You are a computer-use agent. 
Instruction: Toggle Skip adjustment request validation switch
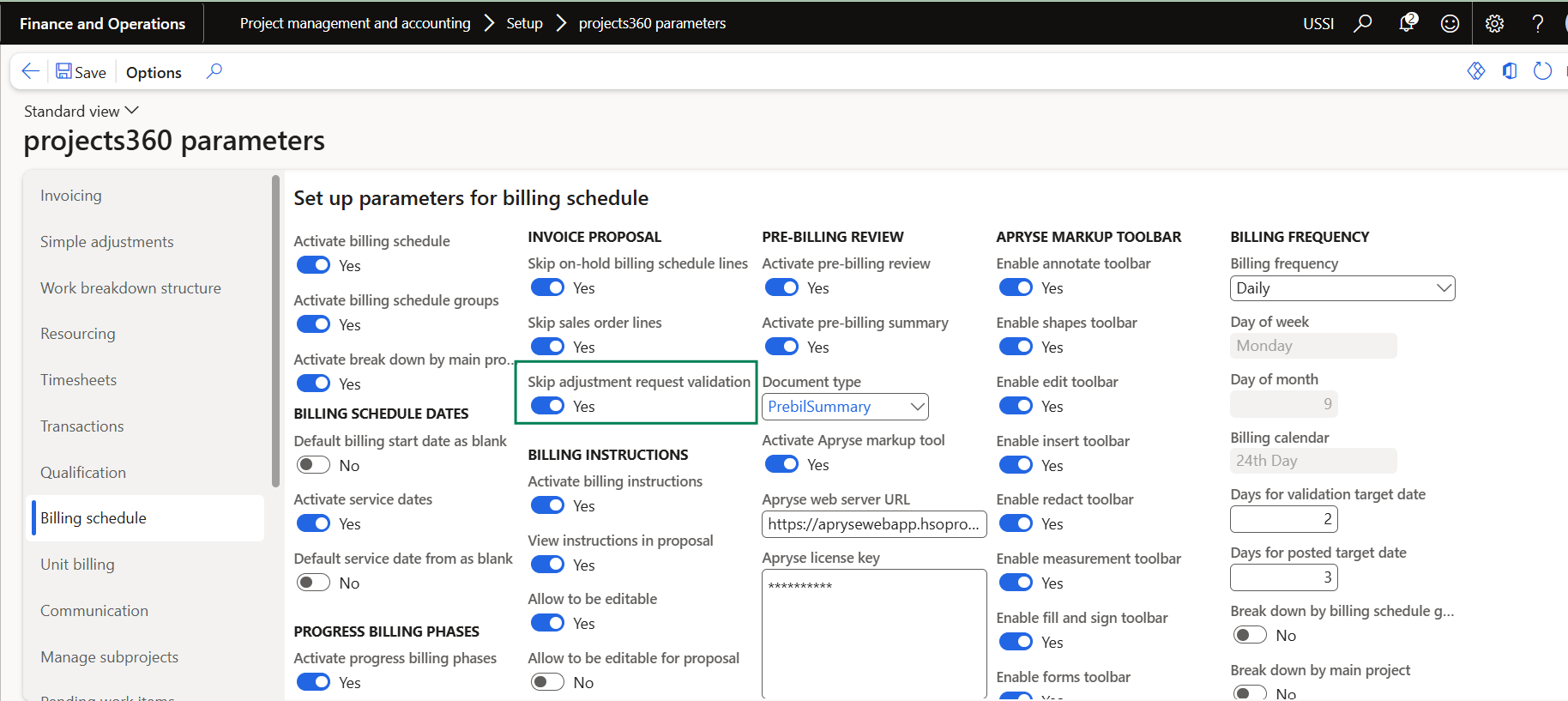547,406
